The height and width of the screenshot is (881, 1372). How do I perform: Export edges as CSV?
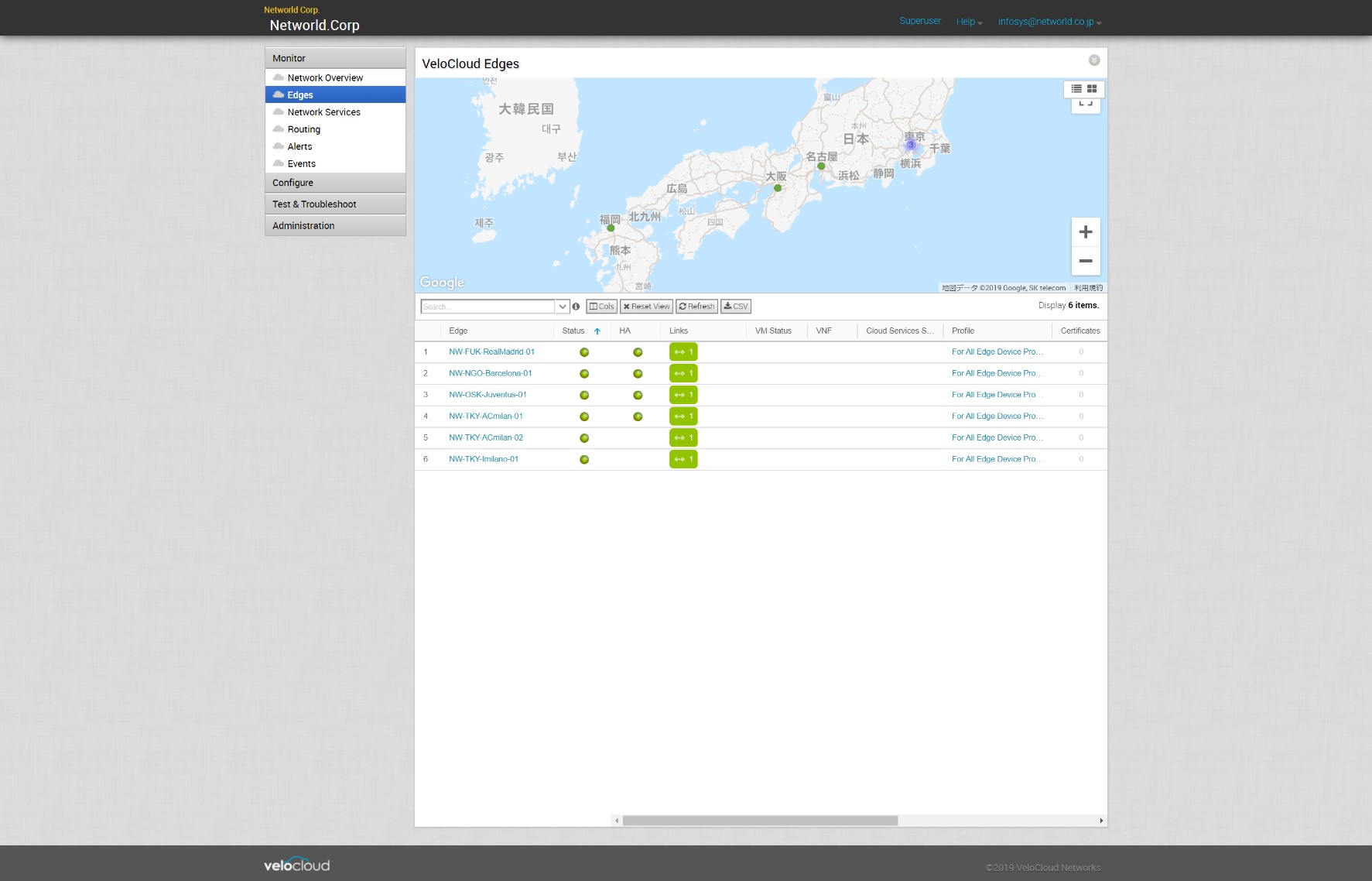[736, 307]
